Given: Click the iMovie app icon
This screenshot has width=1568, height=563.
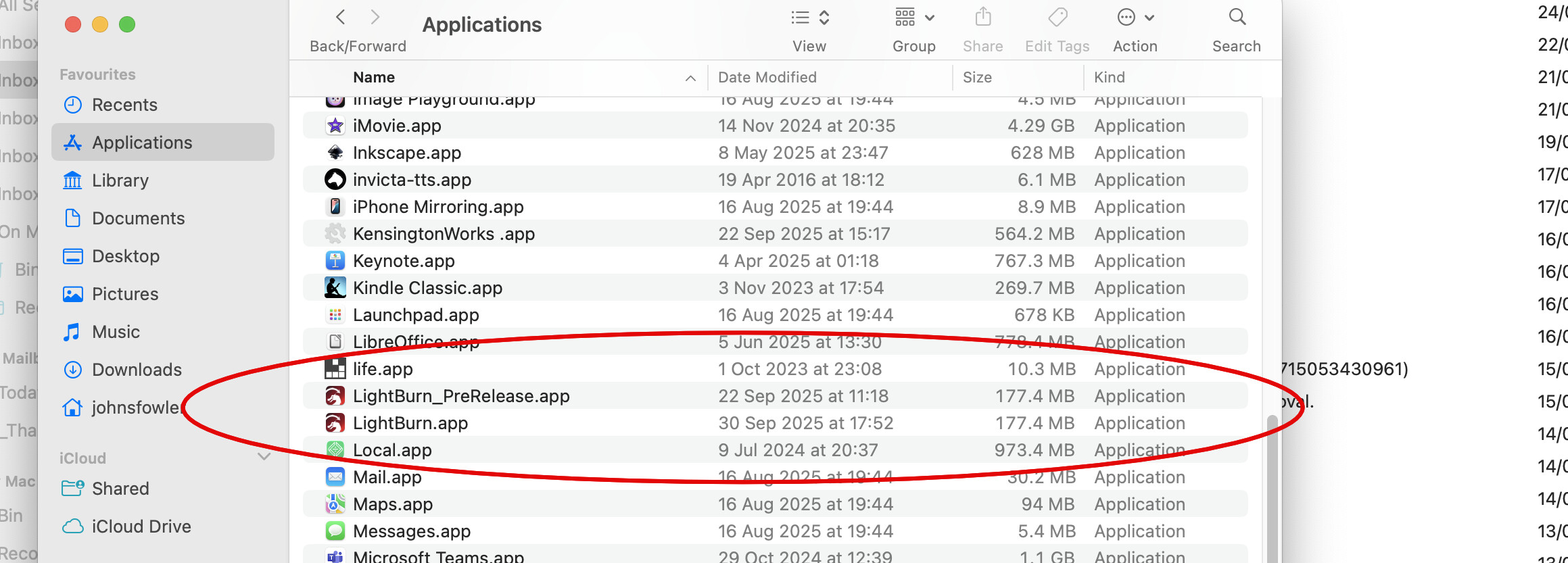Looking at the screenshot, I should 335,126.
